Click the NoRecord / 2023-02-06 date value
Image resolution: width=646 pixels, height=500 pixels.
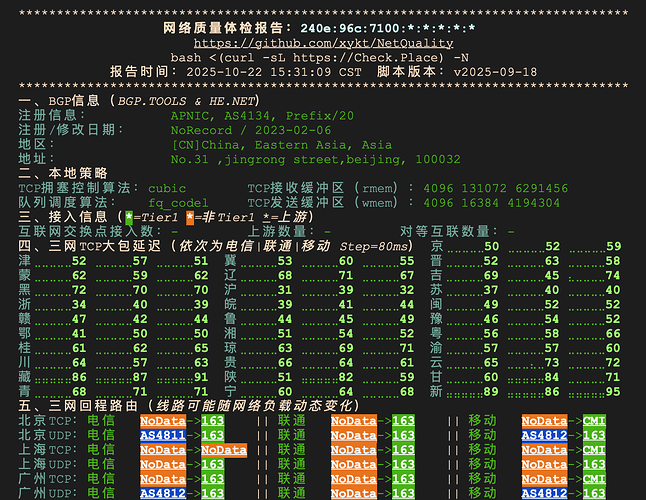(251, 130)
